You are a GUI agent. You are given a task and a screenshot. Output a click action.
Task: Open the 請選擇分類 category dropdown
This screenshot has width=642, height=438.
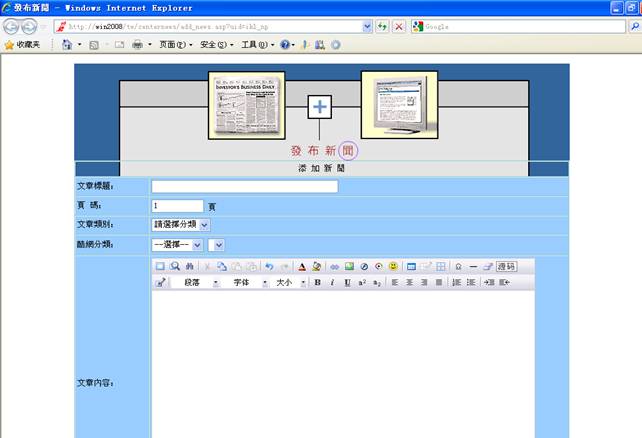pyautogui.click(x=180, y=225)
